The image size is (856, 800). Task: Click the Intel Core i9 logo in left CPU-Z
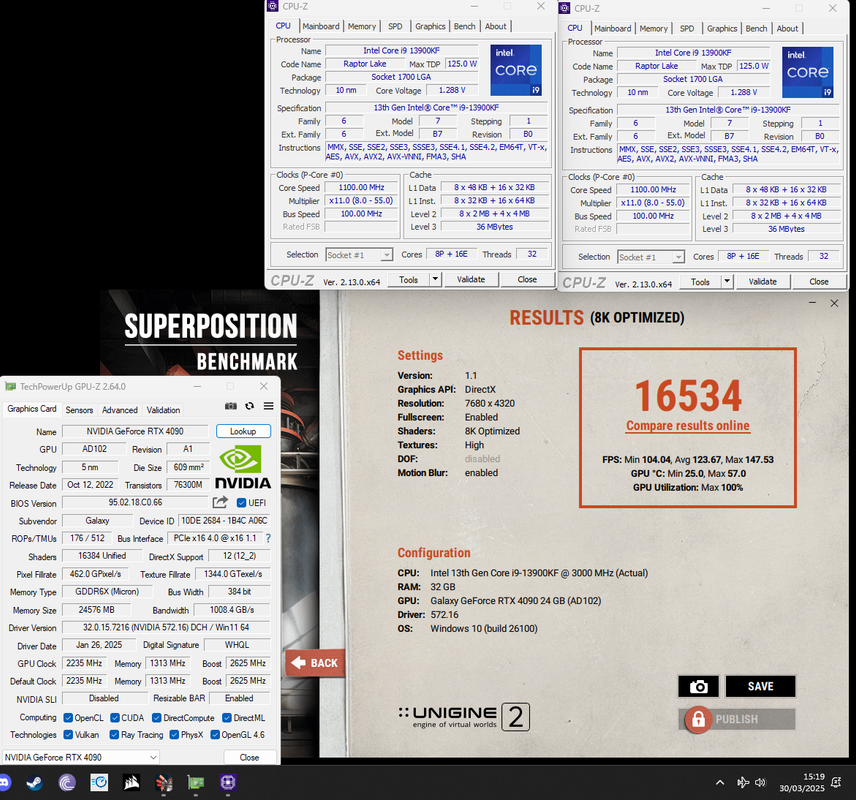click(516, 70)
